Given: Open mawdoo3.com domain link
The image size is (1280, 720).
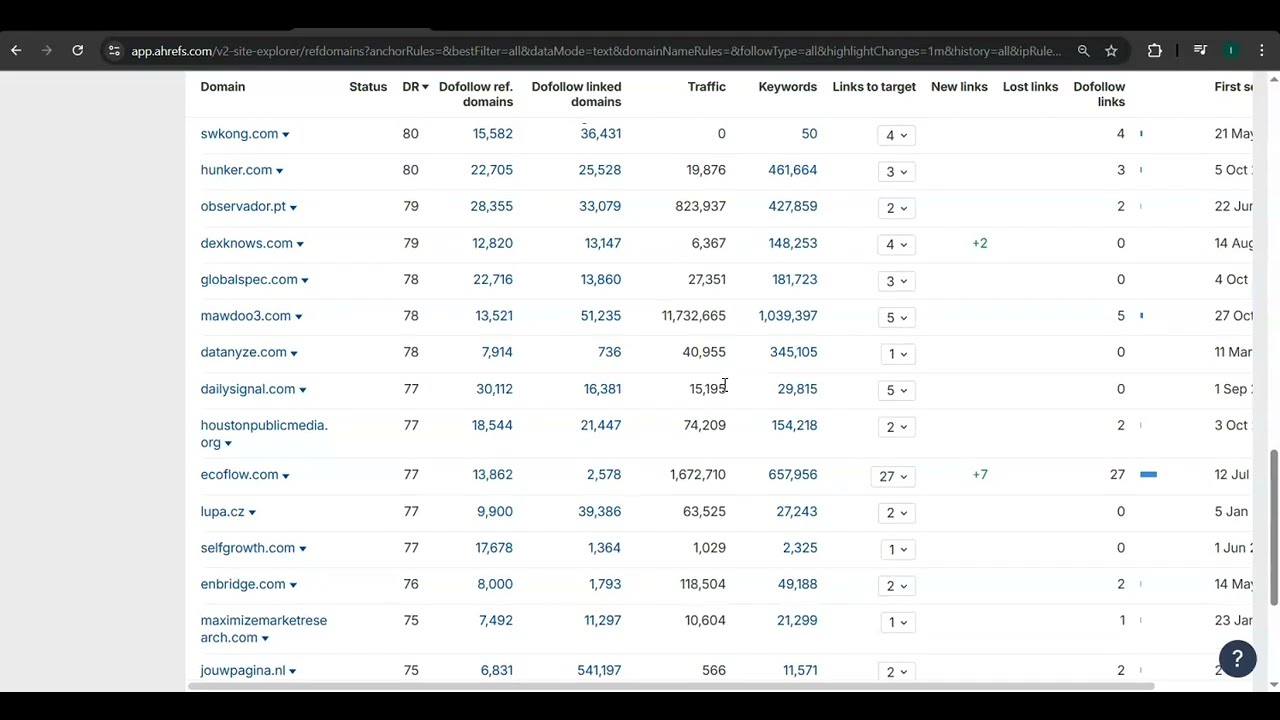Looking at the screenshot, I should 245,316.
